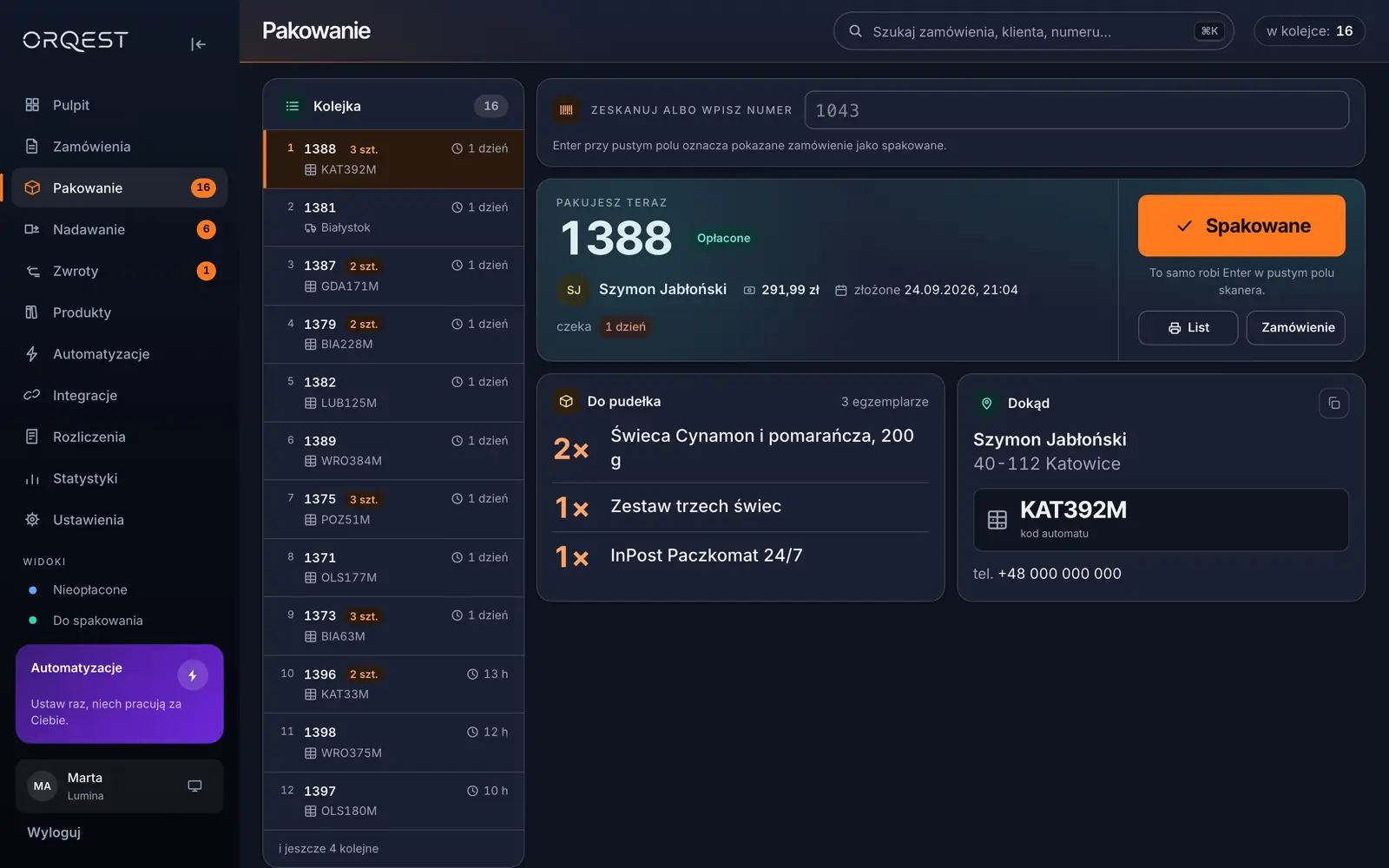
Task: Open Pulpit dashboard in sidebar
Action: [119, 105]
